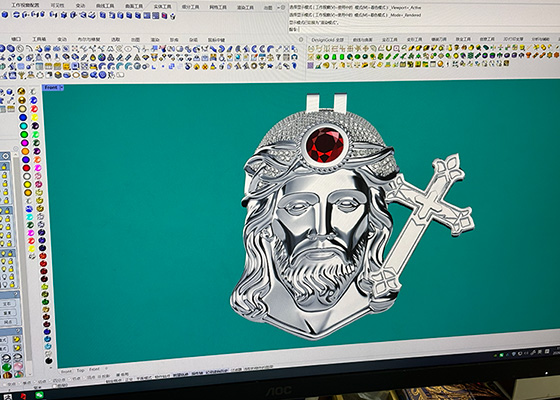Open the red app icon on the Windows taskbar

23,396
